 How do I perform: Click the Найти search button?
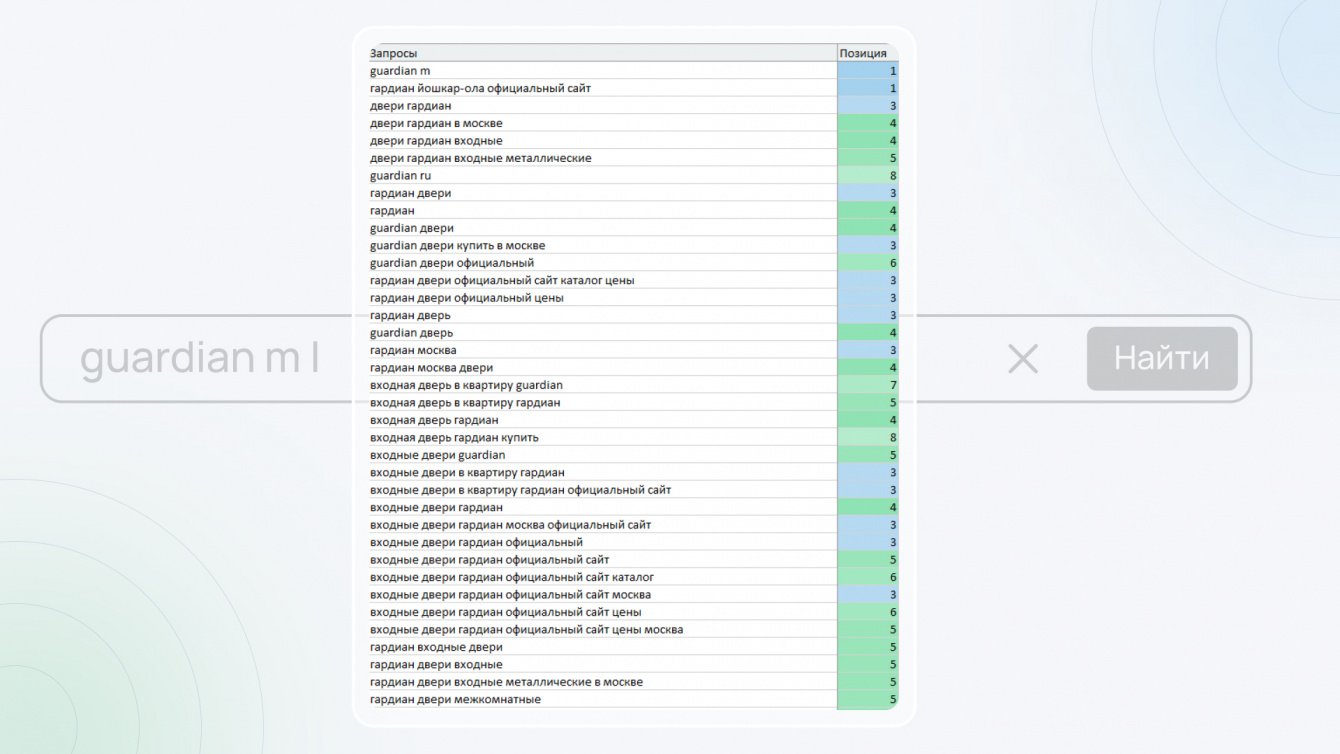click(1162, 358)
